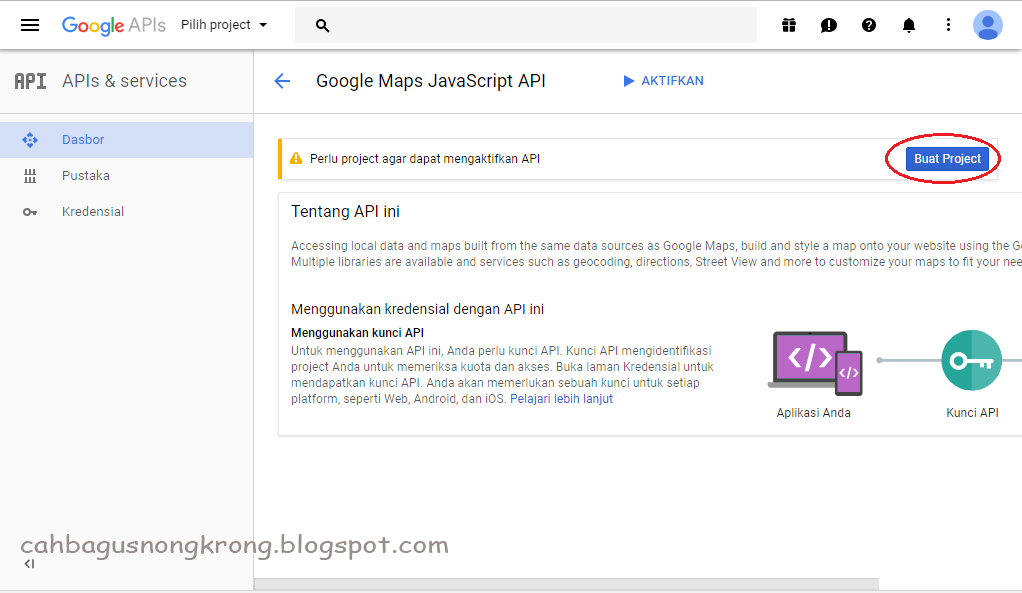Viewport: 1022px width, 593px height.
Task: Open help via the question mark icon
Action: click(x=869, y=25)
